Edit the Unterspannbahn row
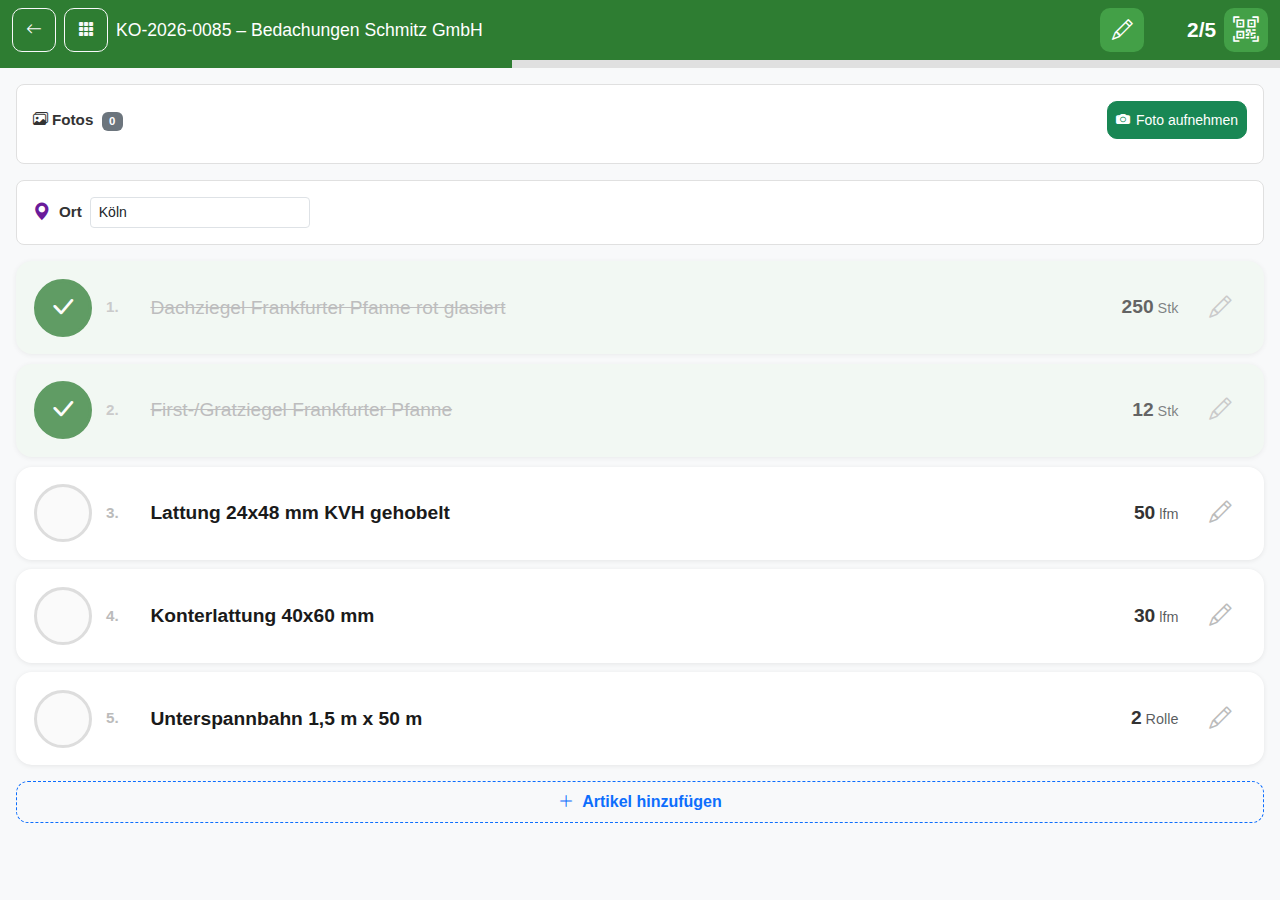The image size is (1280, 900). point(1220,718)
